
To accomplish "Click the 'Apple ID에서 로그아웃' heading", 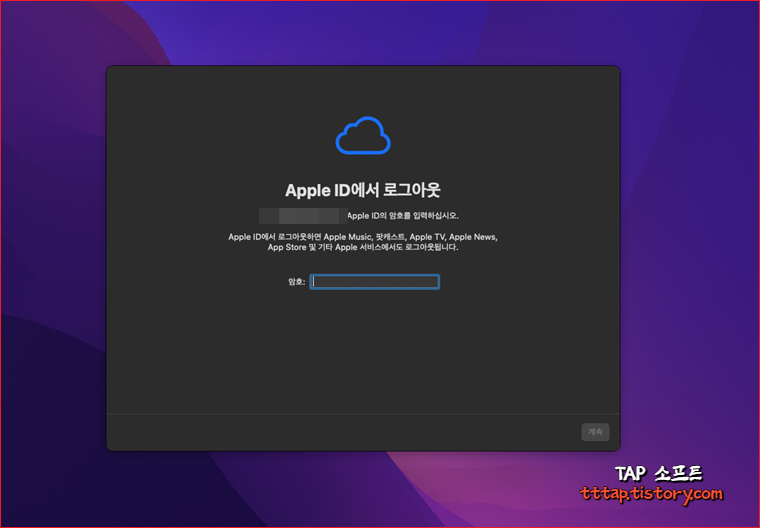I will (x=363, y=190).
